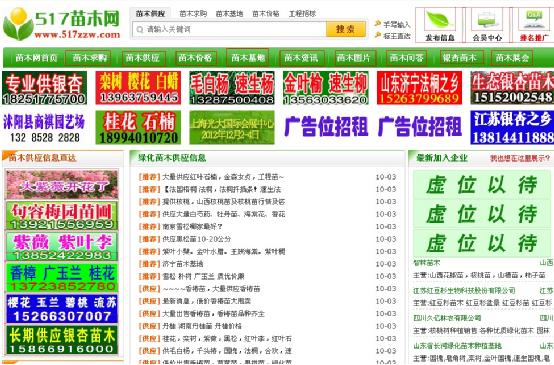Click the pink flower 紫薇开花了 sidebar banner
The width and height of the screenshot is (554, 365).
(x=62, y=185)
